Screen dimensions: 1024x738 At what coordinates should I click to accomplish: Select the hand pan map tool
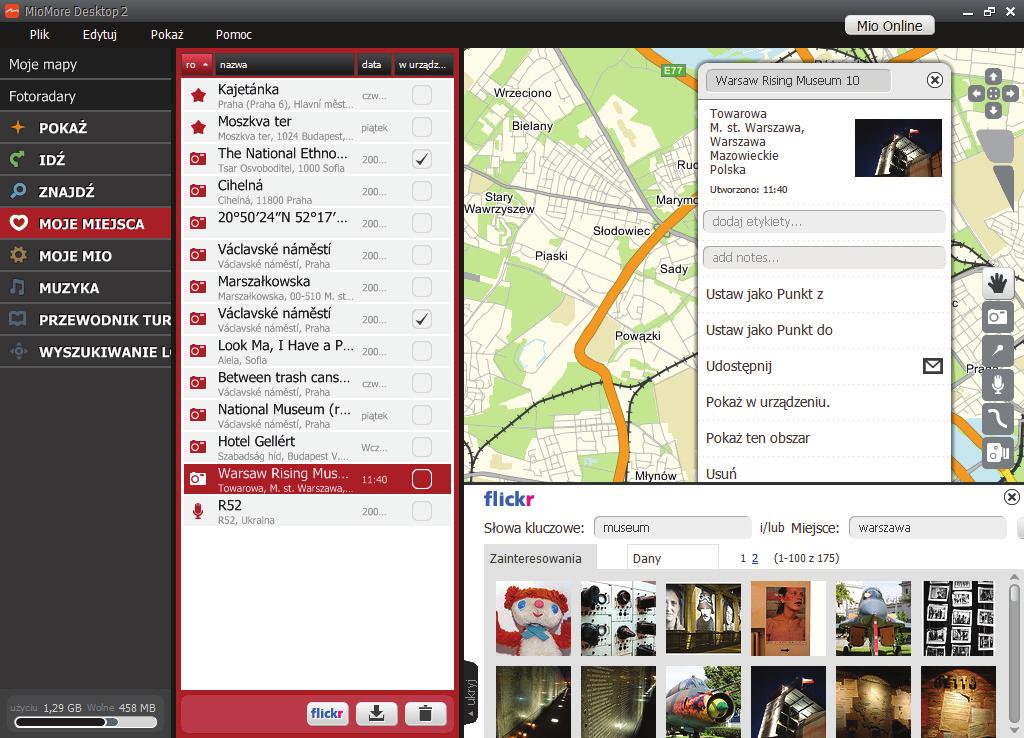click(x=997, y=283)
